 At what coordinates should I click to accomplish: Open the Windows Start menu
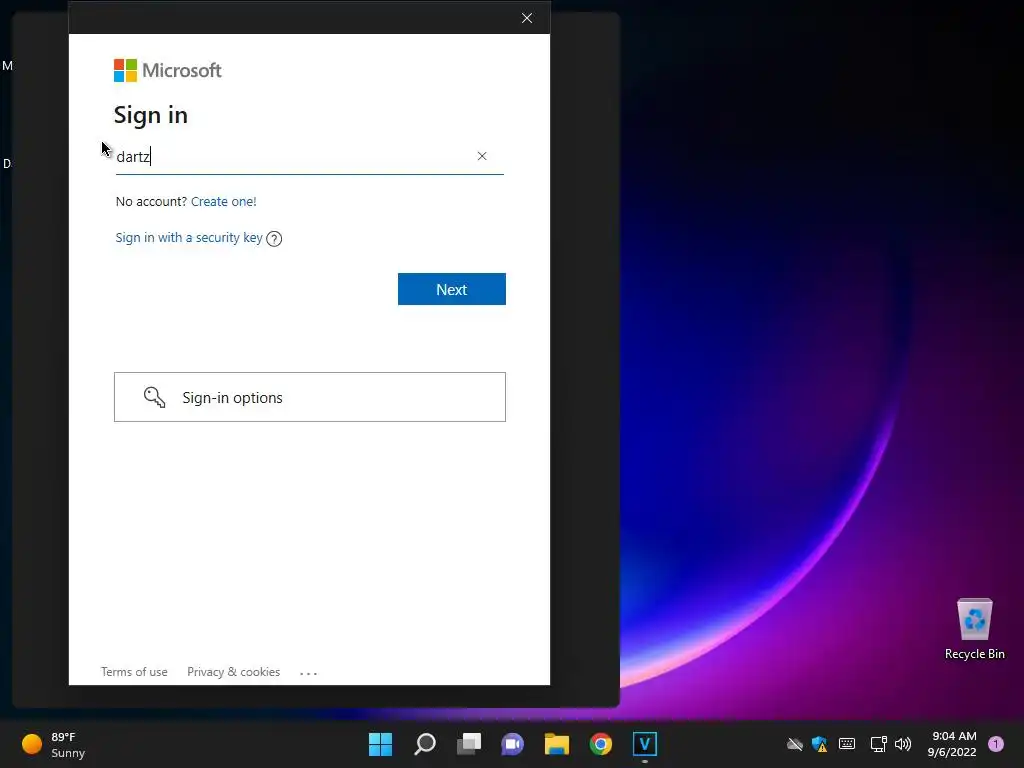click(380, 744)
